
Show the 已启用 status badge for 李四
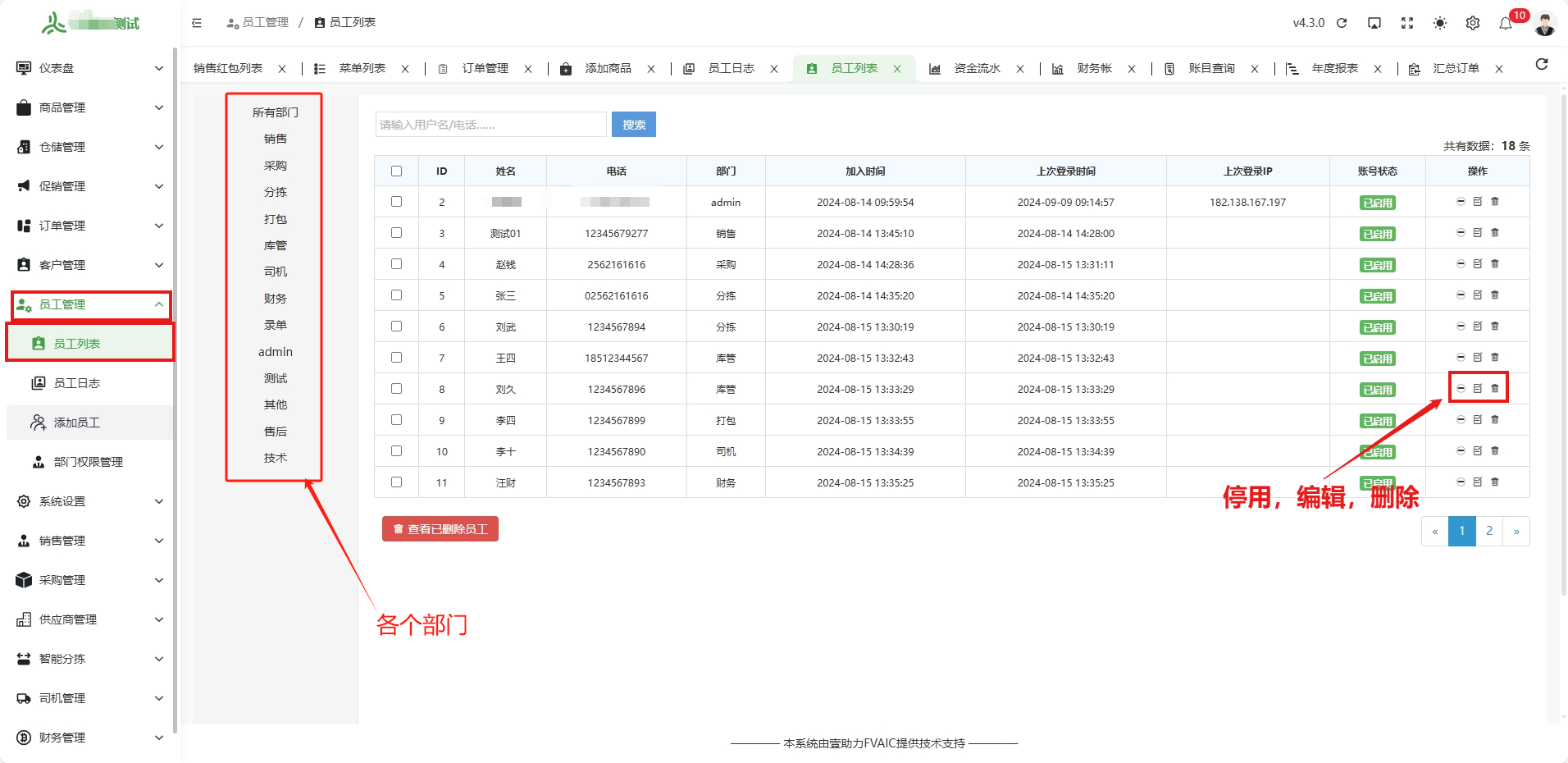pyautogui.click(x=1377, y=420)
